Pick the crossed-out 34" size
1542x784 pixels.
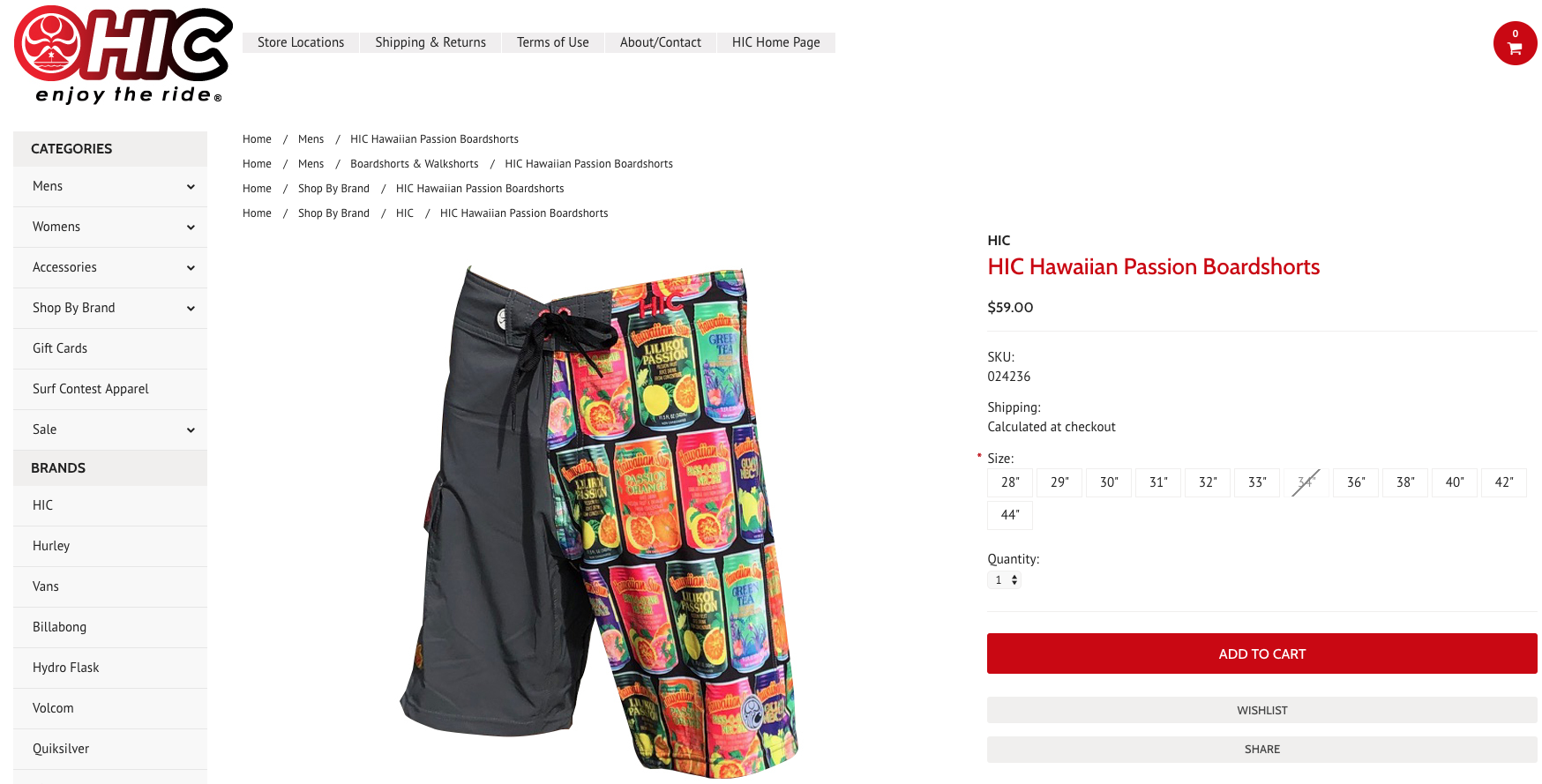pos(1306,482)
